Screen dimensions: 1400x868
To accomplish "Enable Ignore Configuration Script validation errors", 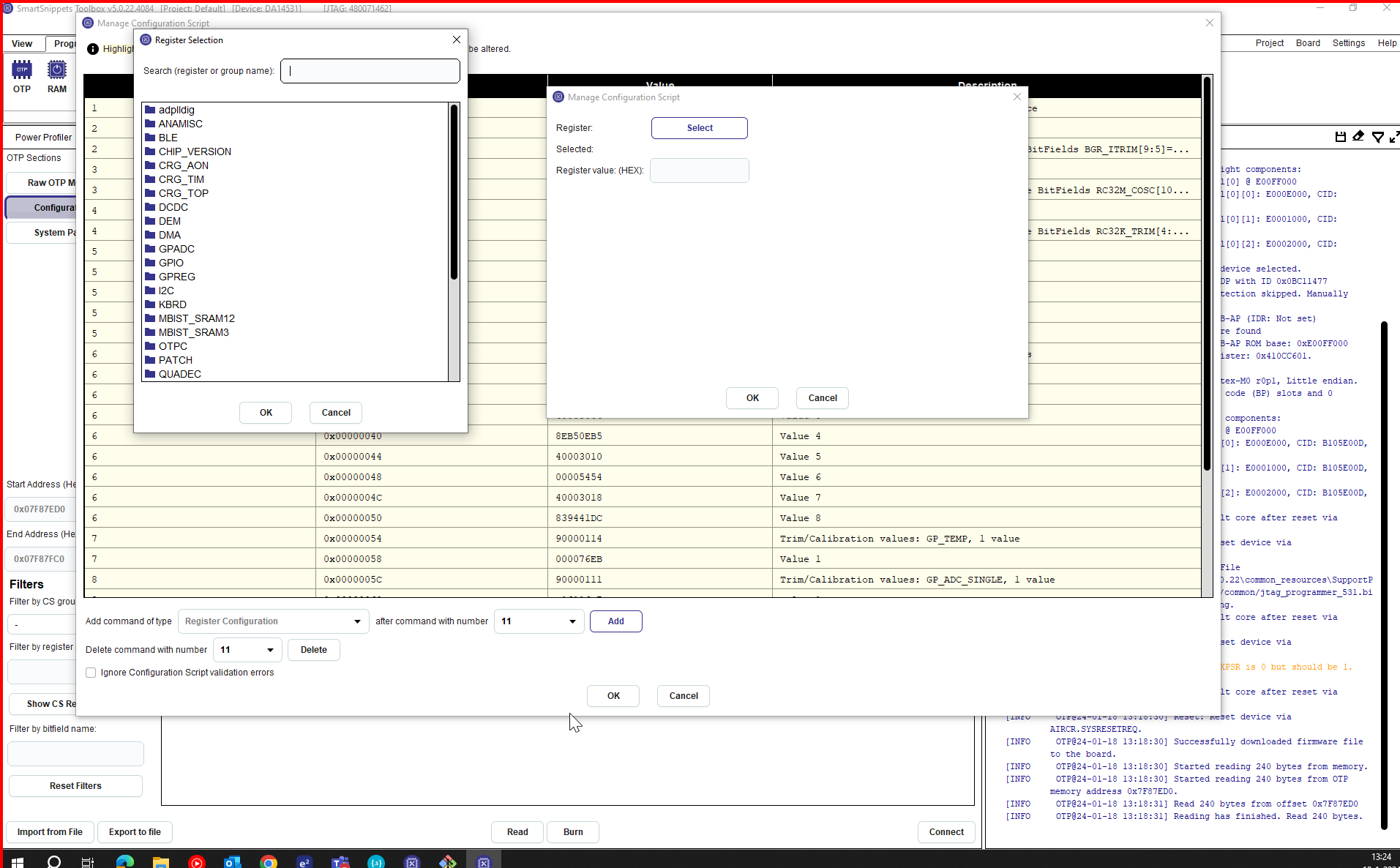I will (x=91, y=673).
